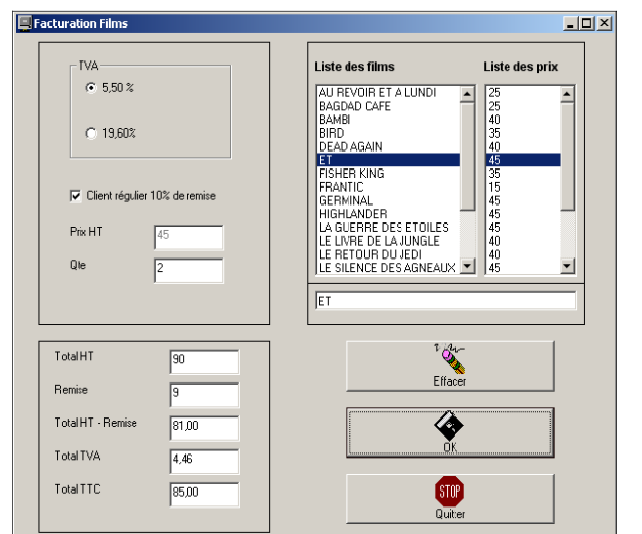Screen dimensions: 642x534
Task: Select FRANTIC in film list
Action: pyautogui.click(x=388, y=187)
